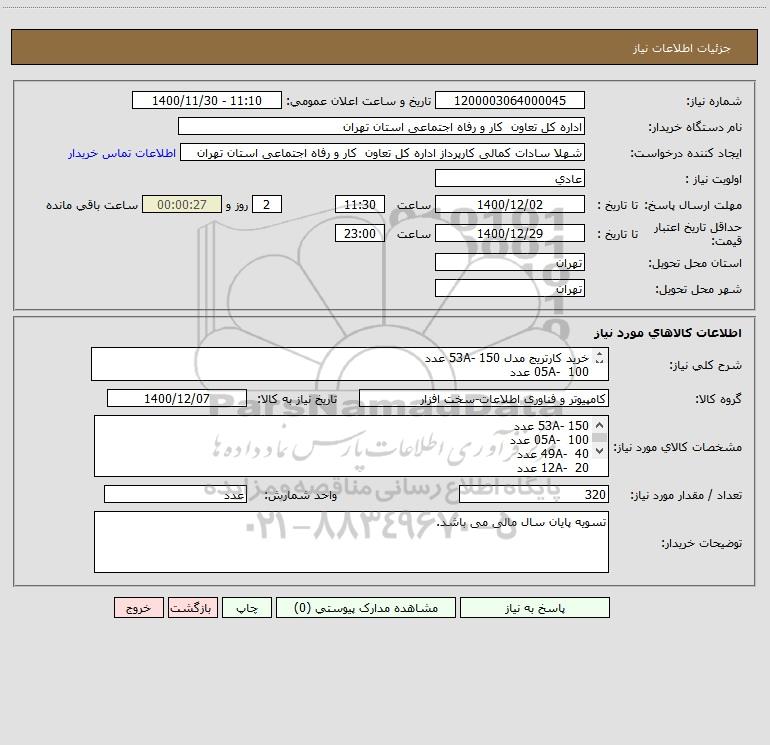Click the deadline time field 11:30
Image resolution: width=770 pixels, height=745 pixels.
coord(359,204)
